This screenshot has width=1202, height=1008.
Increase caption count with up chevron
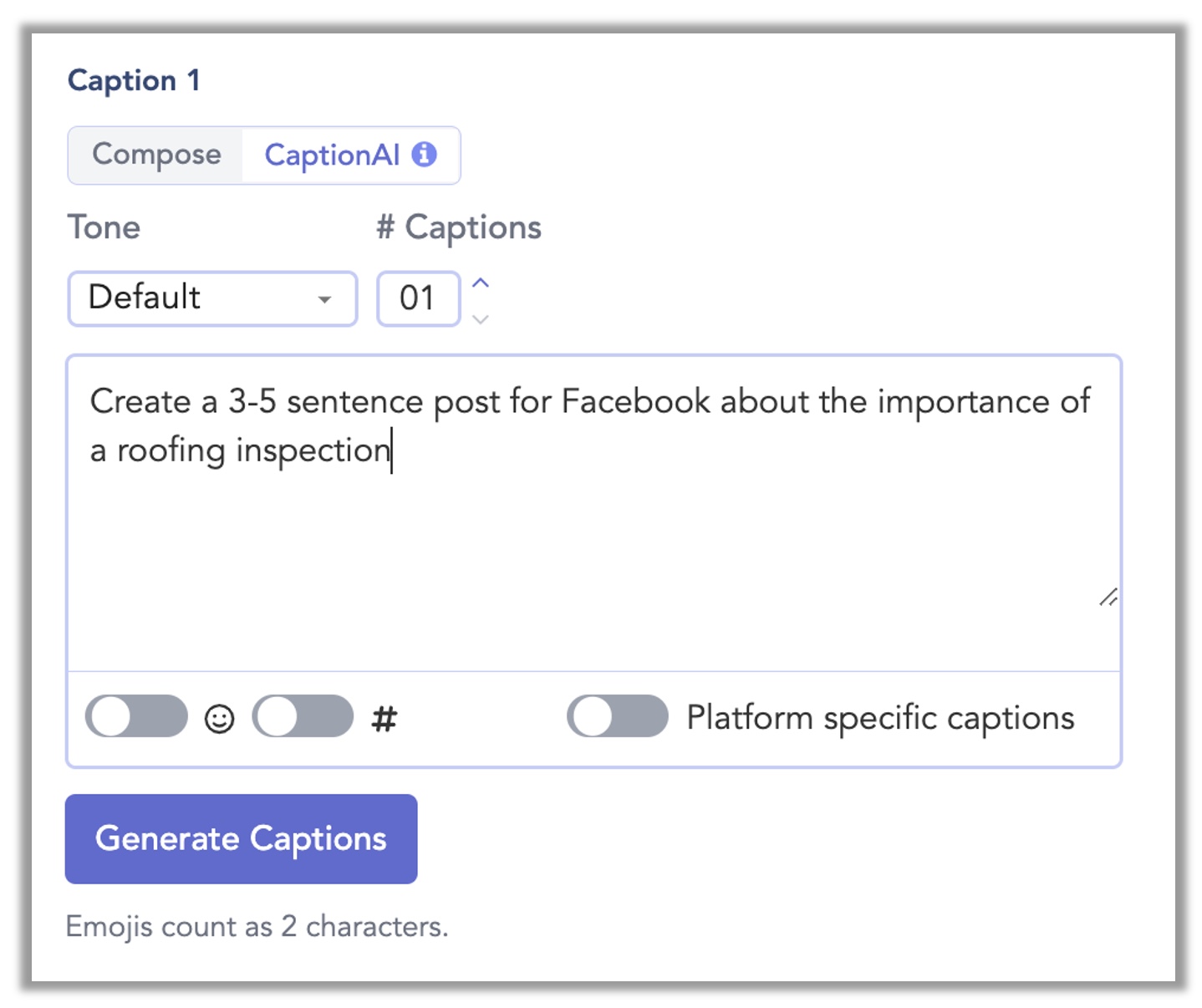[481, 283]
